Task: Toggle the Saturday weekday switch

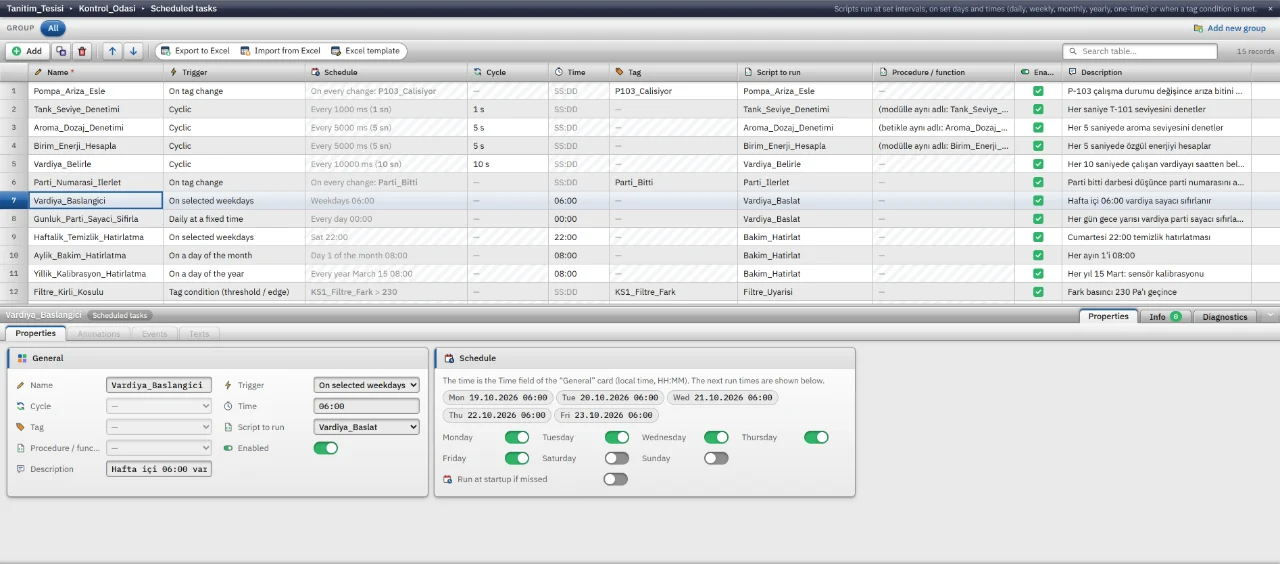Action: point(617,458)
